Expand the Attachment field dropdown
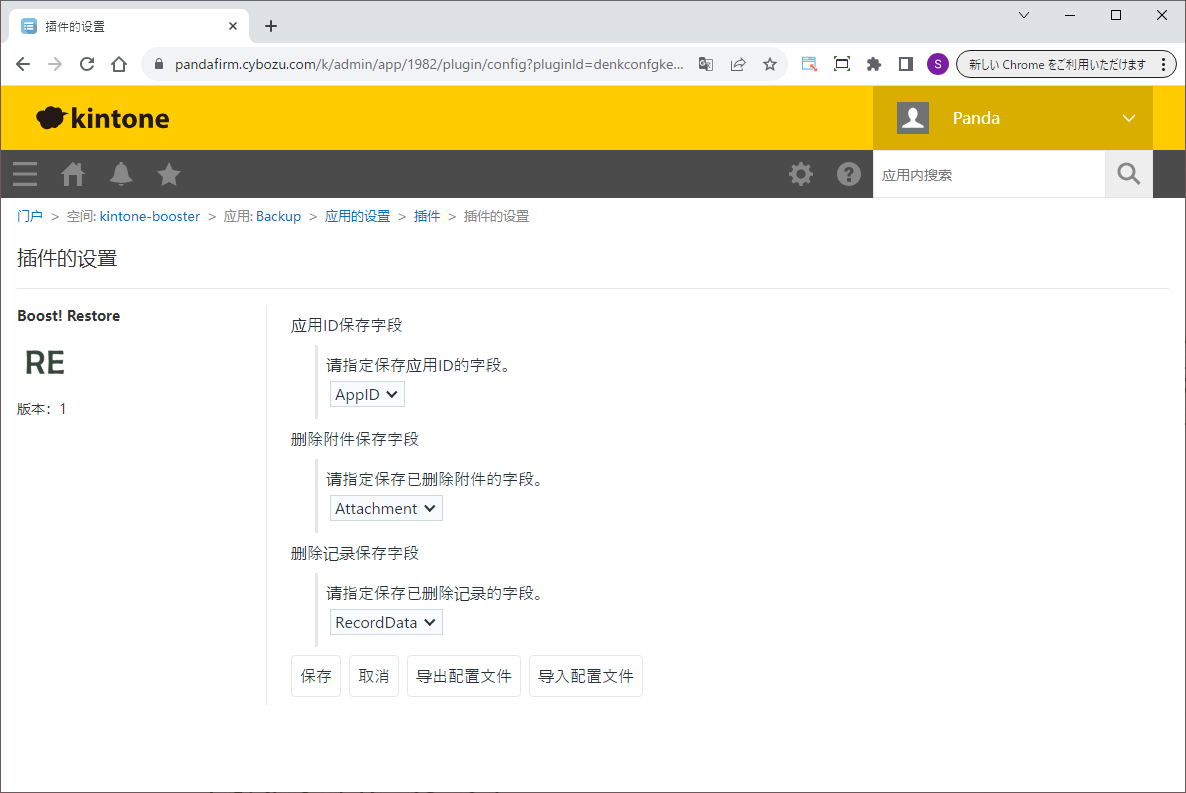The image size is (1186, 793). (x=386, y=509)
